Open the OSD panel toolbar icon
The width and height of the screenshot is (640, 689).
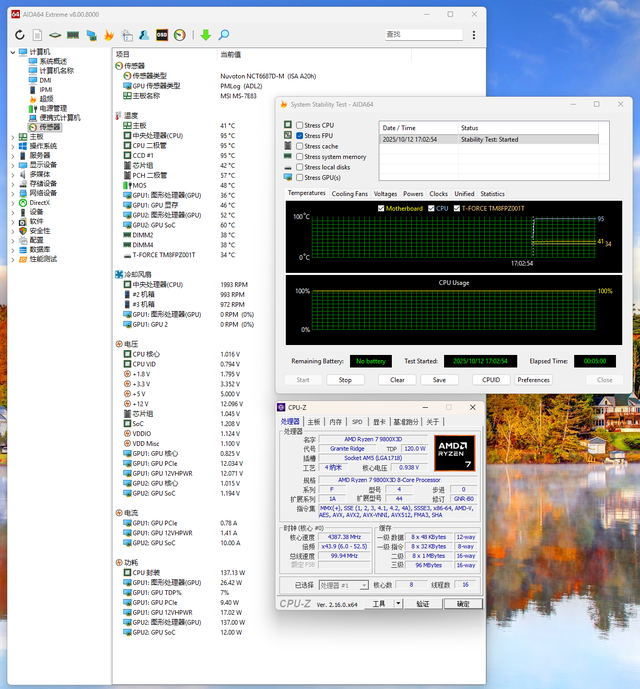[161, 35]
